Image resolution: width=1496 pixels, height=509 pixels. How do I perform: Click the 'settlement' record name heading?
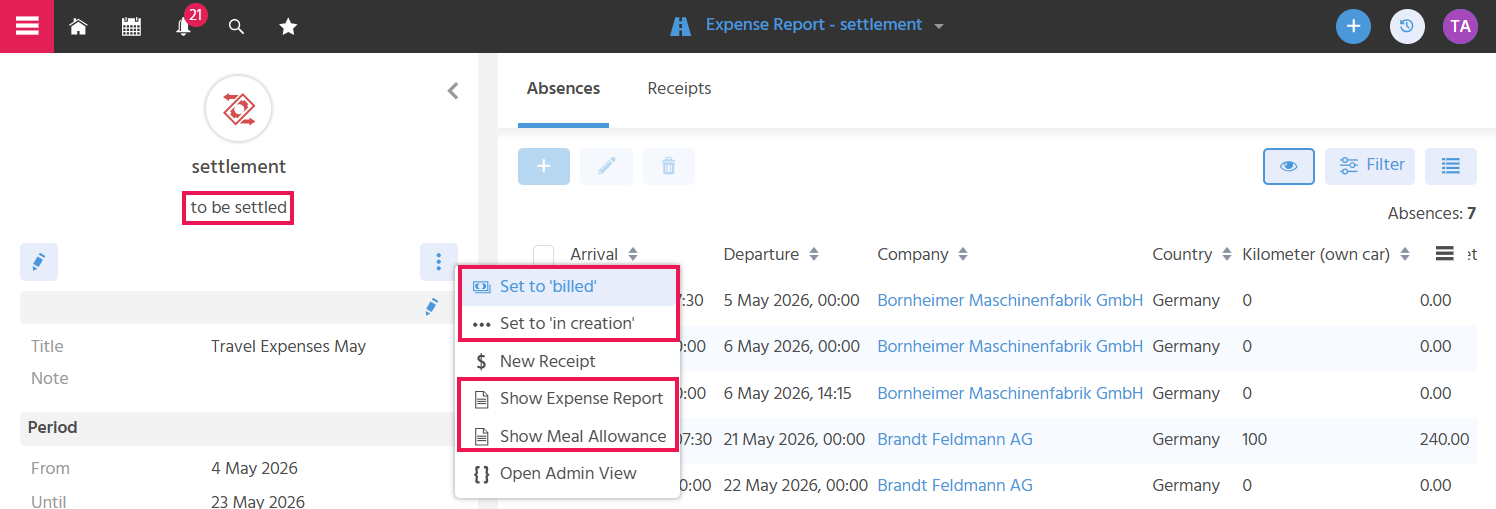[238, 167]
